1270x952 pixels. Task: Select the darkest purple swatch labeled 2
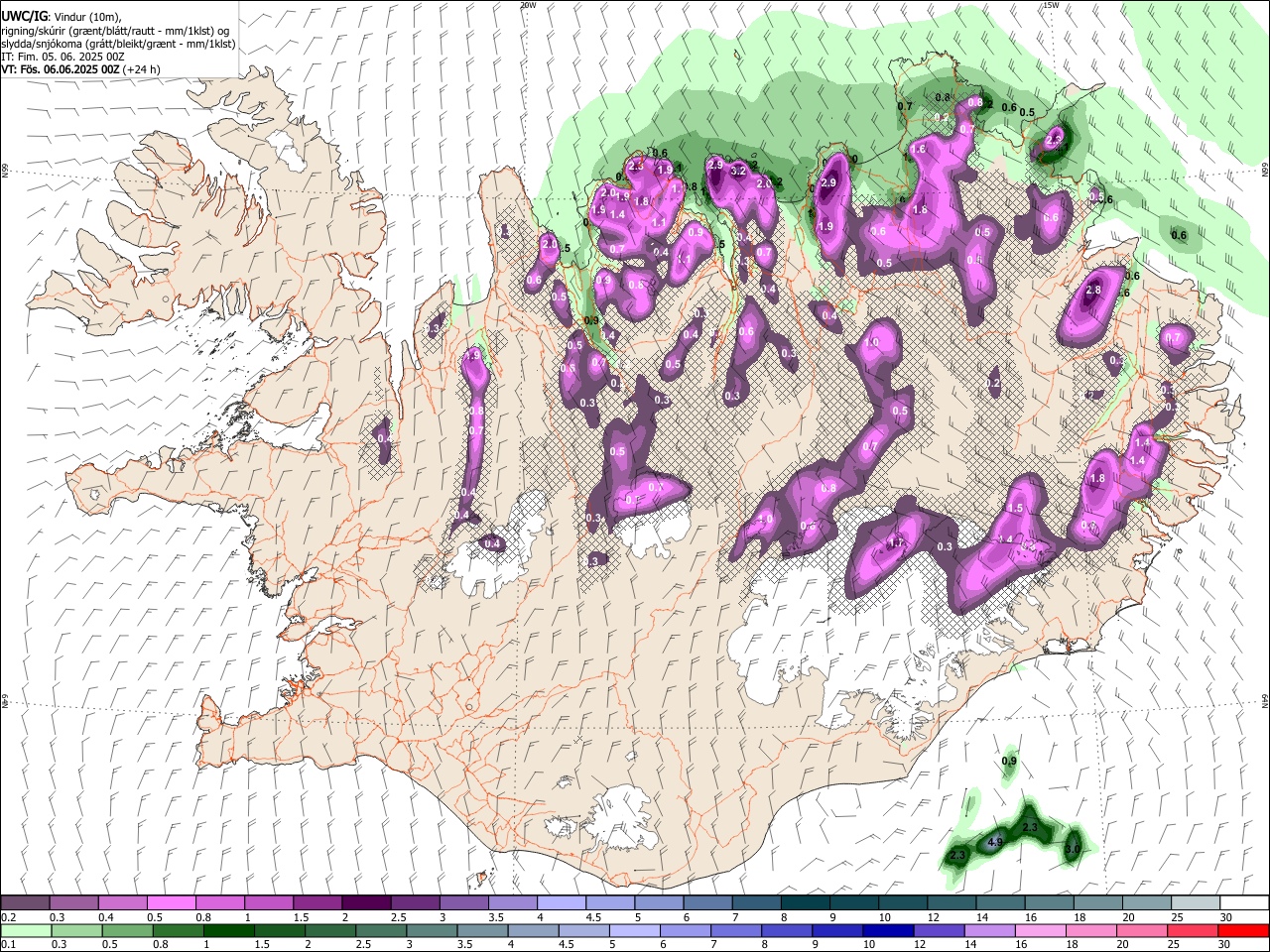click(x=366, y=902)
